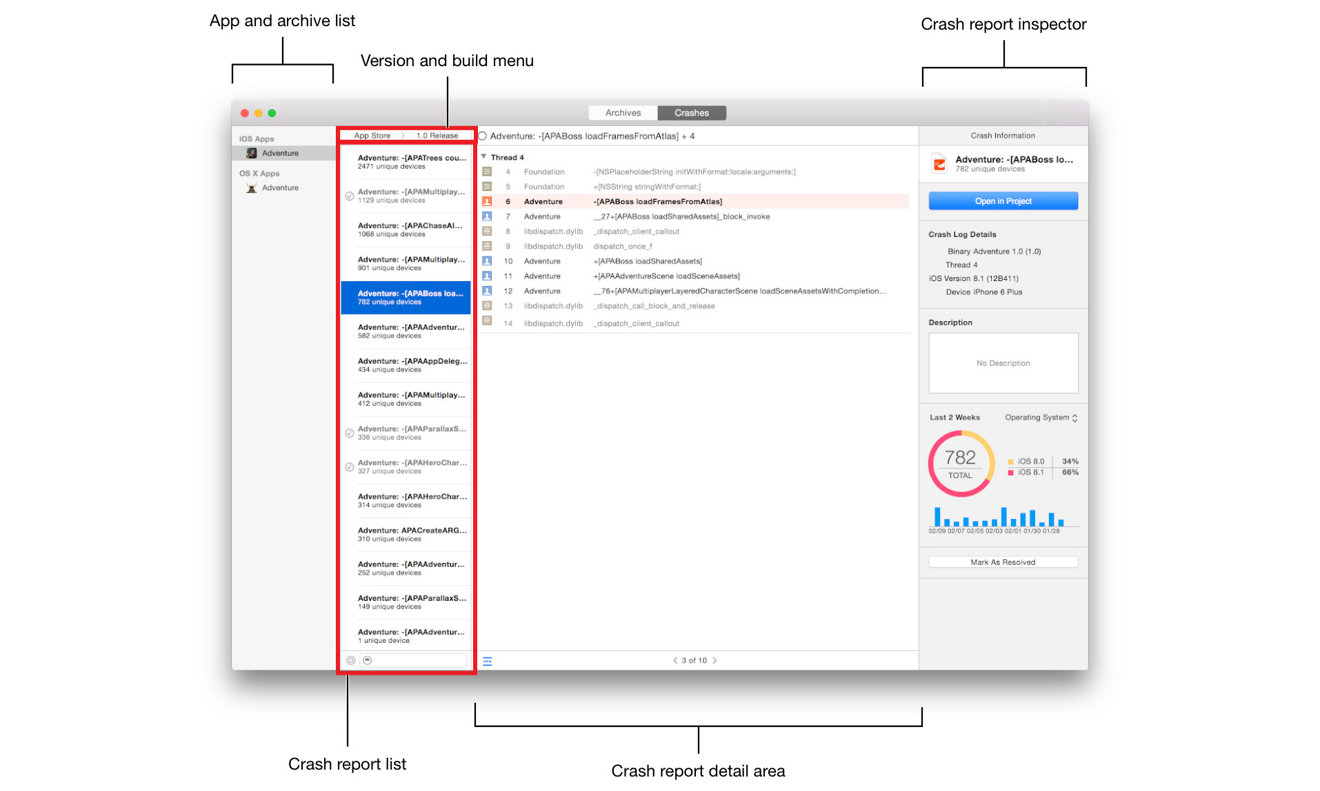Viewport: 1320px width, 791px height.
Task: Click the library icon on frame 8
Action: pos(487,231)
